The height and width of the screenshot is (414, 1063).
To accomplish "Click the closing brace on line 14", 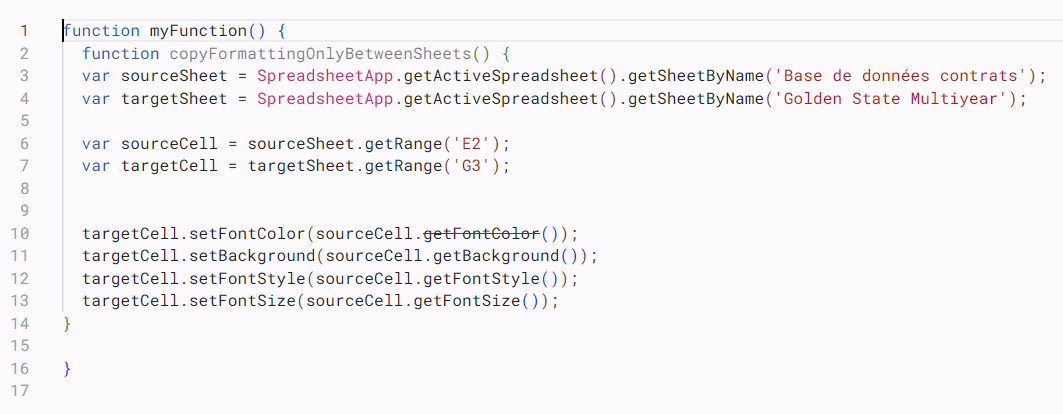I will tap(67, 323).
